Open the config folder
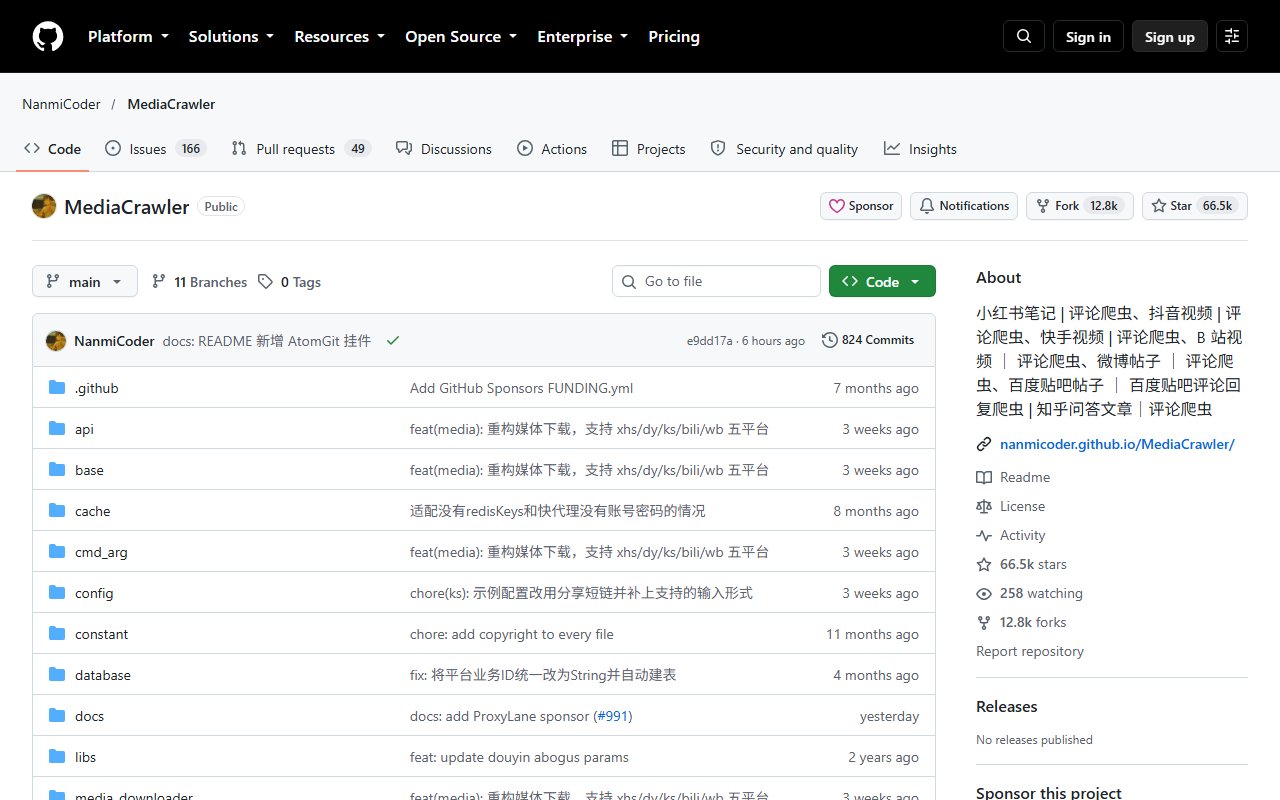Viewport: 1280px width, 800px height. click(x=94, y=593)
